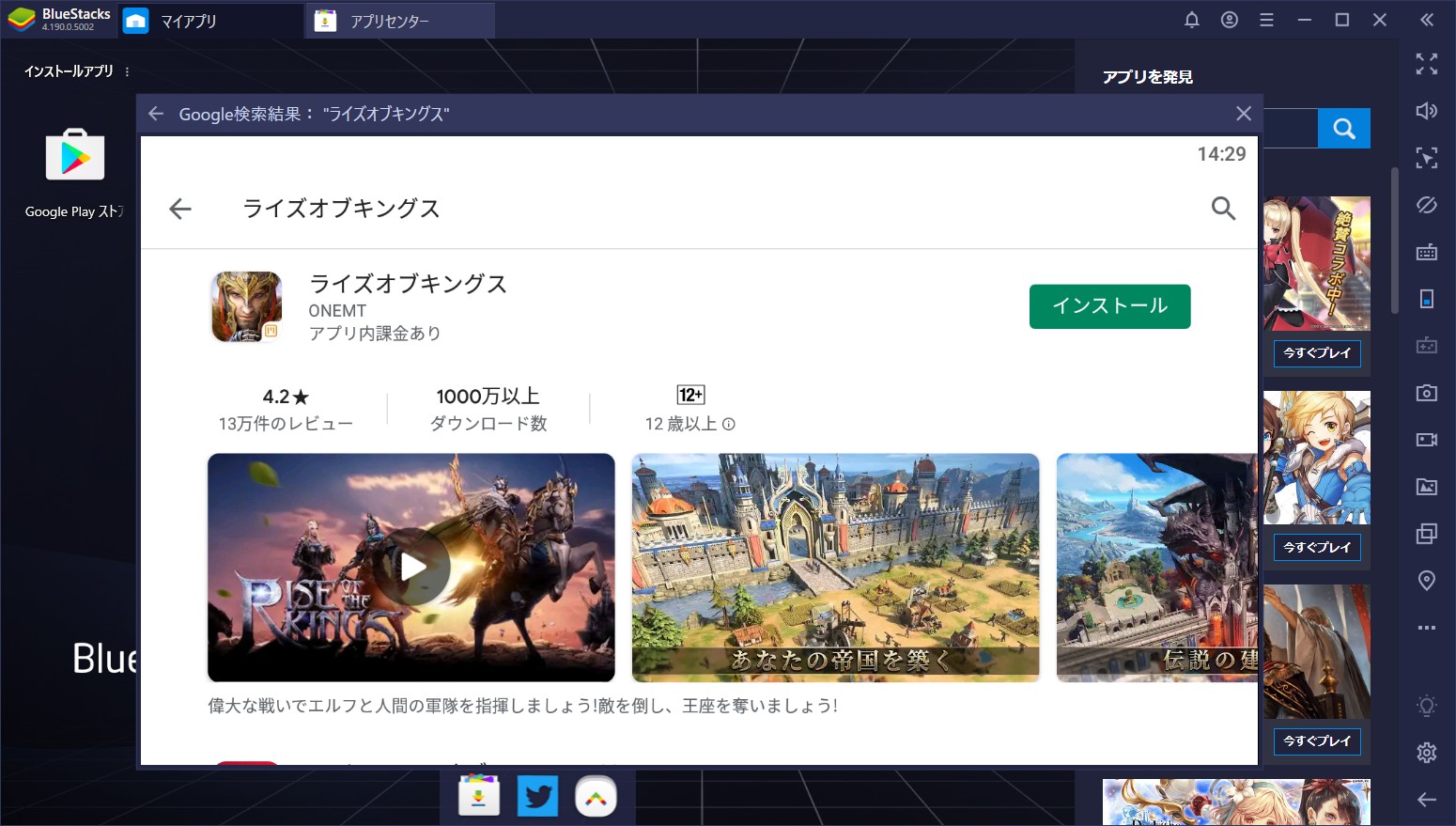
Task: Play the Rise of the Kings trailer video
Action: (x=411, y=568)
